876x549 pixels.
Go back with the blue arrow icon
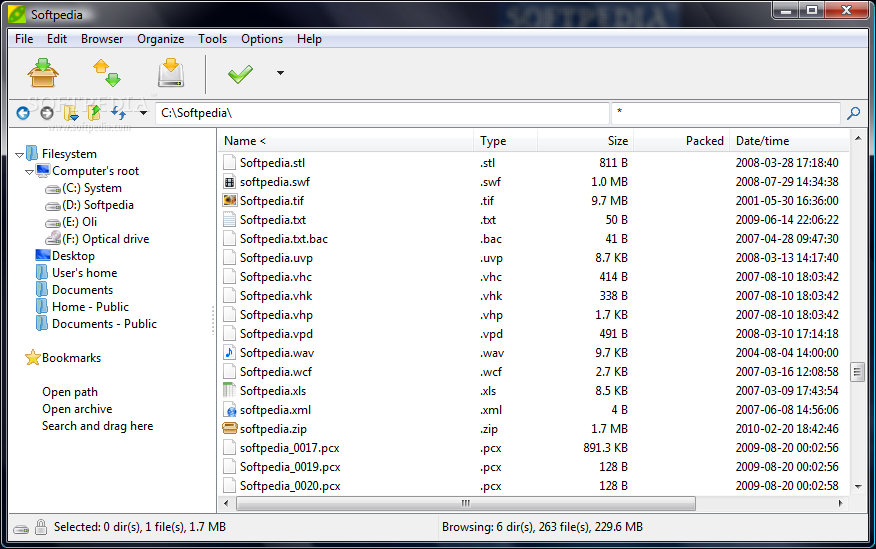pos(23,113)
